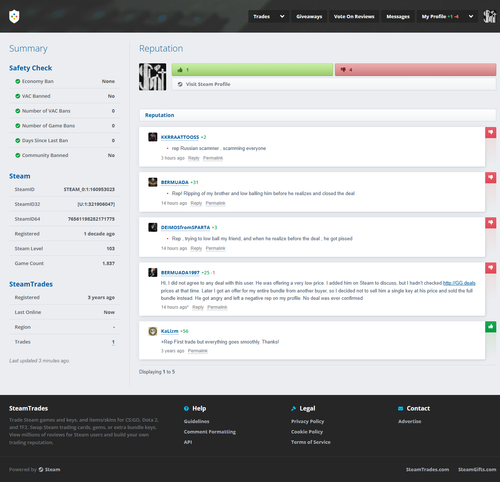500x482 pixels.
Task: Click negative flag on DEIMOSfromSPARTA review
Action: (491, 223)
